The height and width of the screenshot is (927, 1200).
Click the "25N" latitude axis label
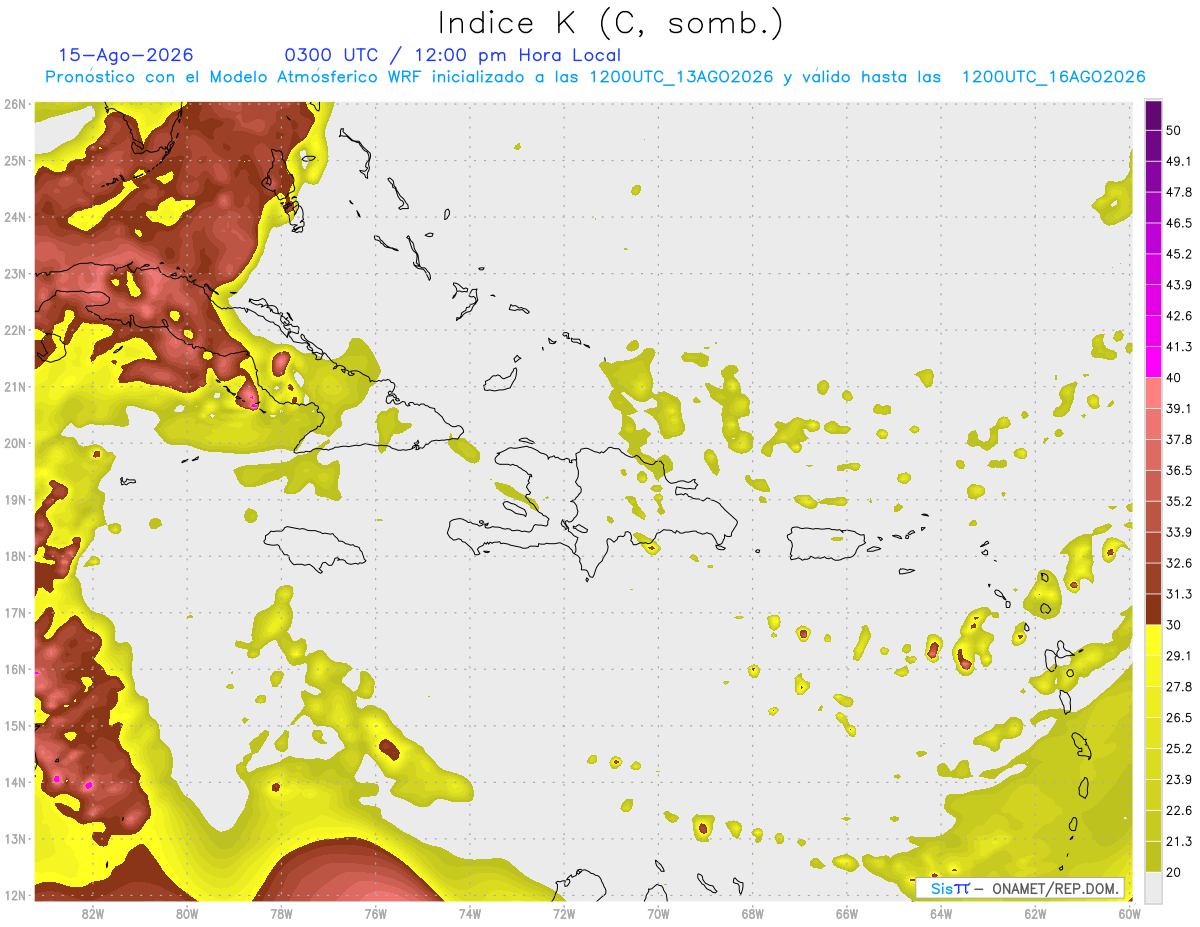15,160
